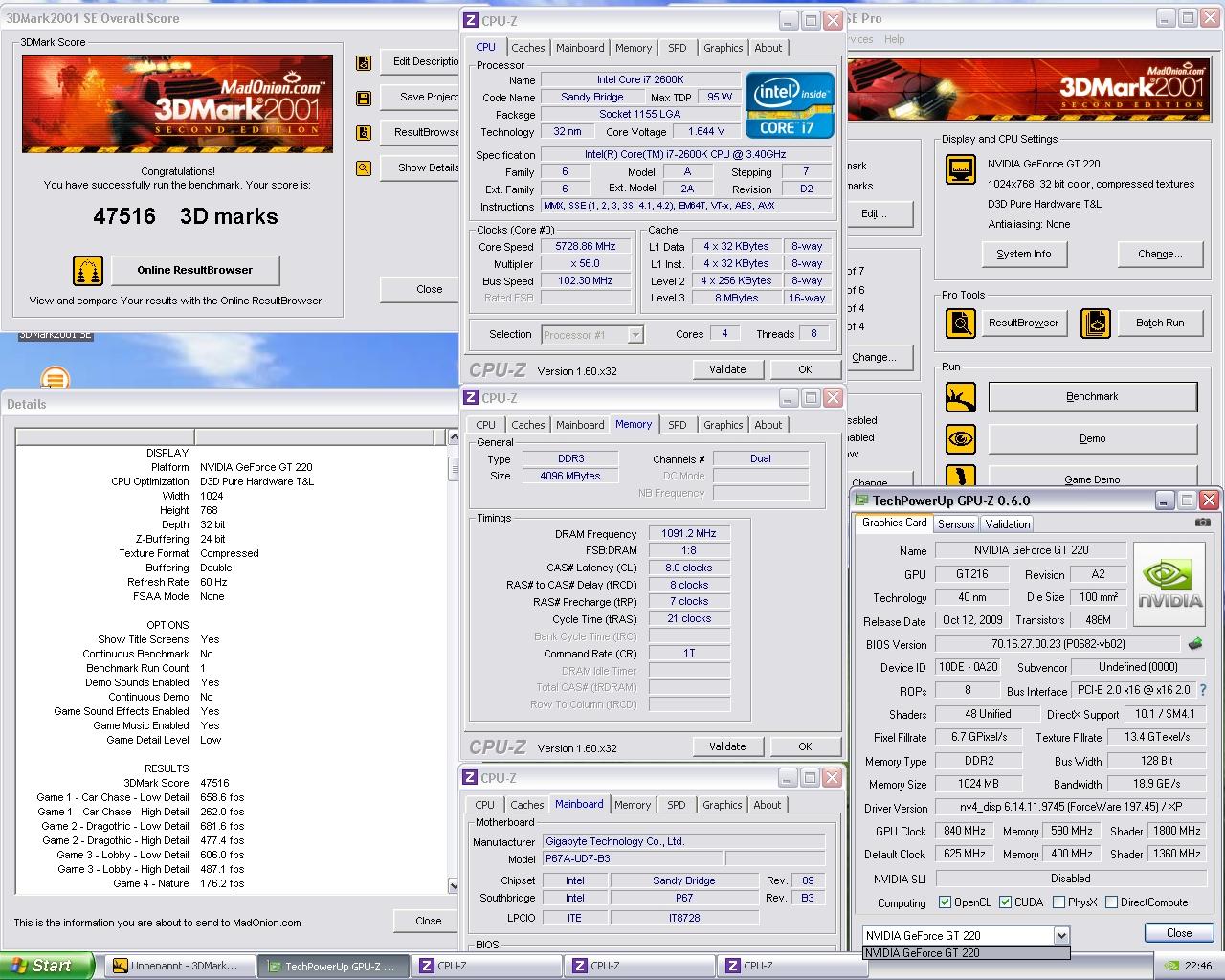This screenshot has height=980, width=1225.
Task: Click the Show Details button
Action: point(421,167)
